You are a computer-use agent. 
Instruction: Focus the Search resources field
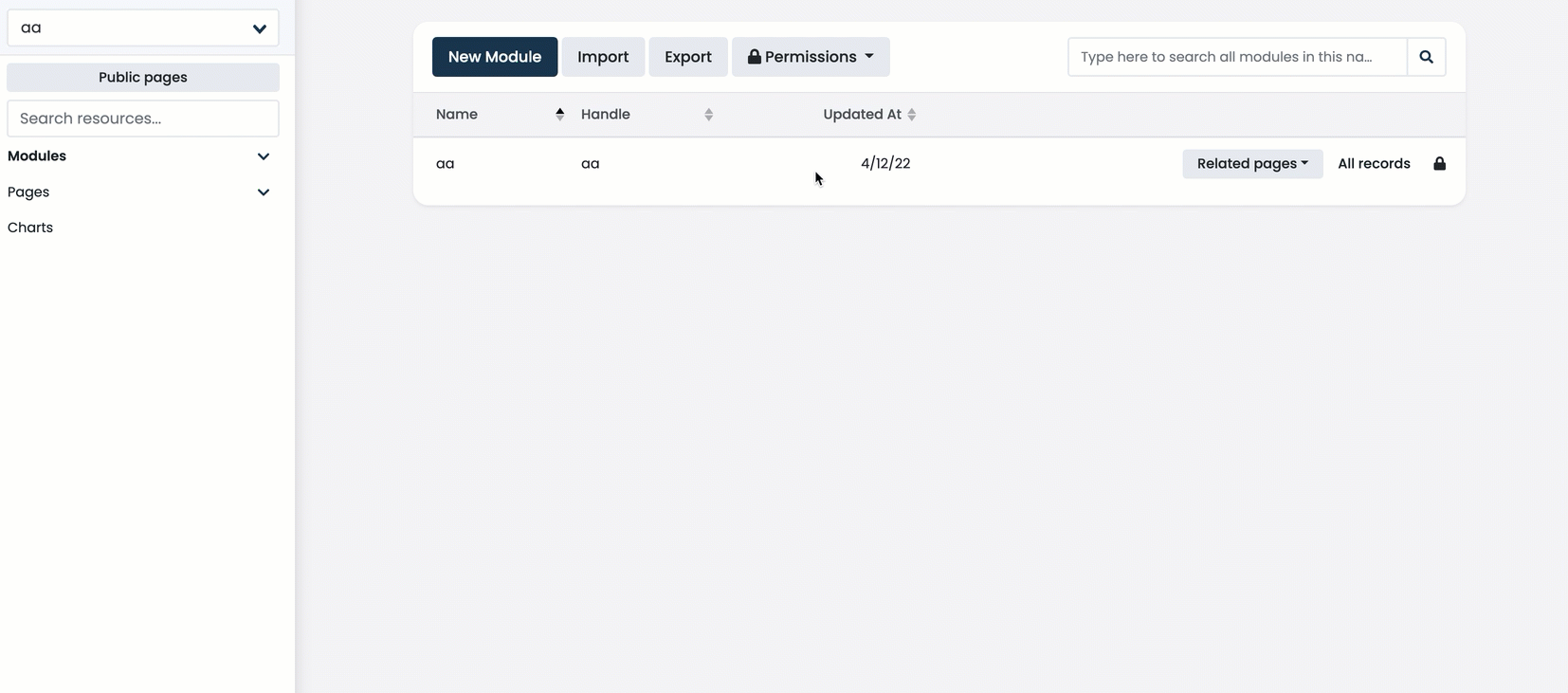(143, 119)
